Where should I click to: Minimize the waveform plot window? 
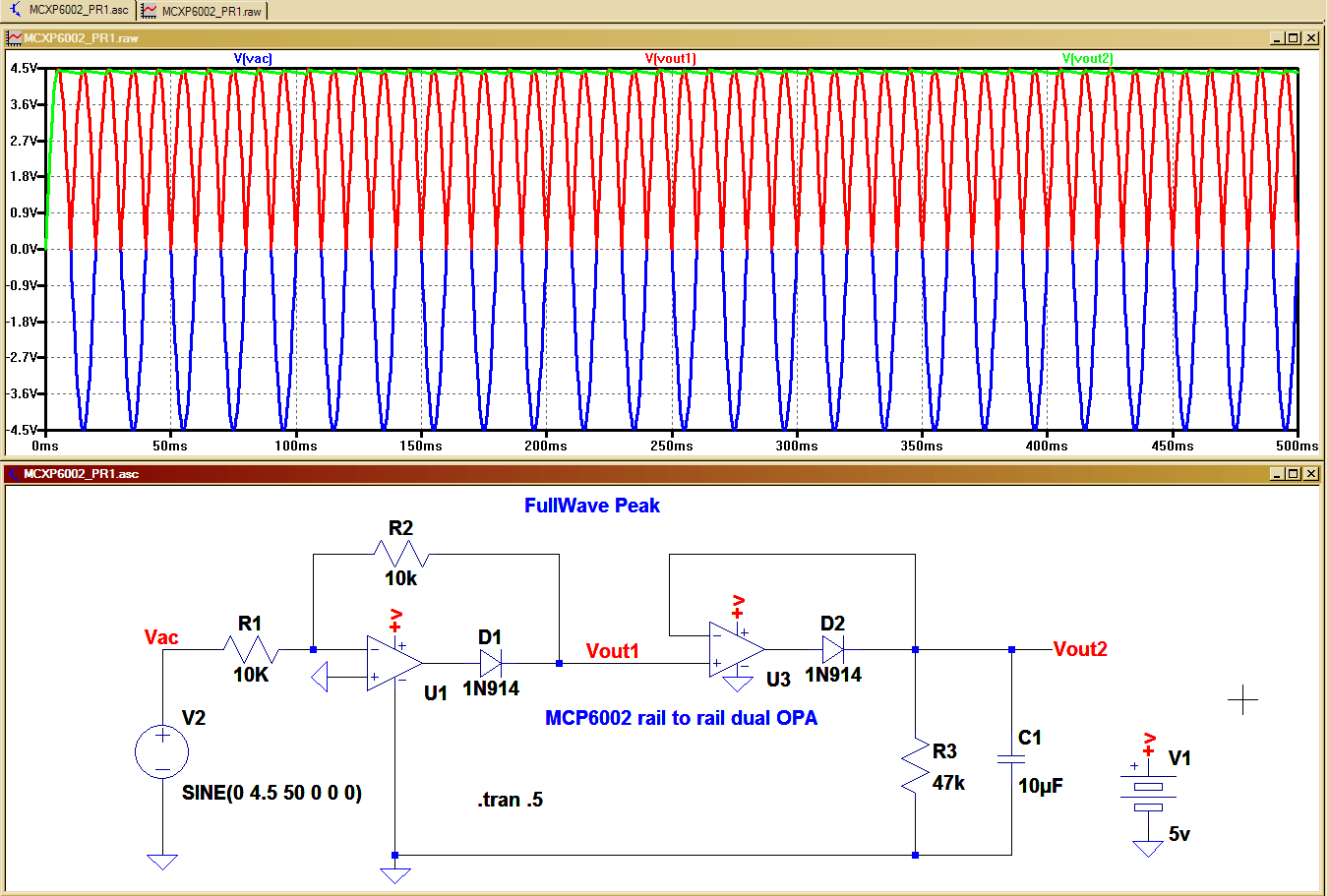pyautogui.click(x=1278, y=38)
